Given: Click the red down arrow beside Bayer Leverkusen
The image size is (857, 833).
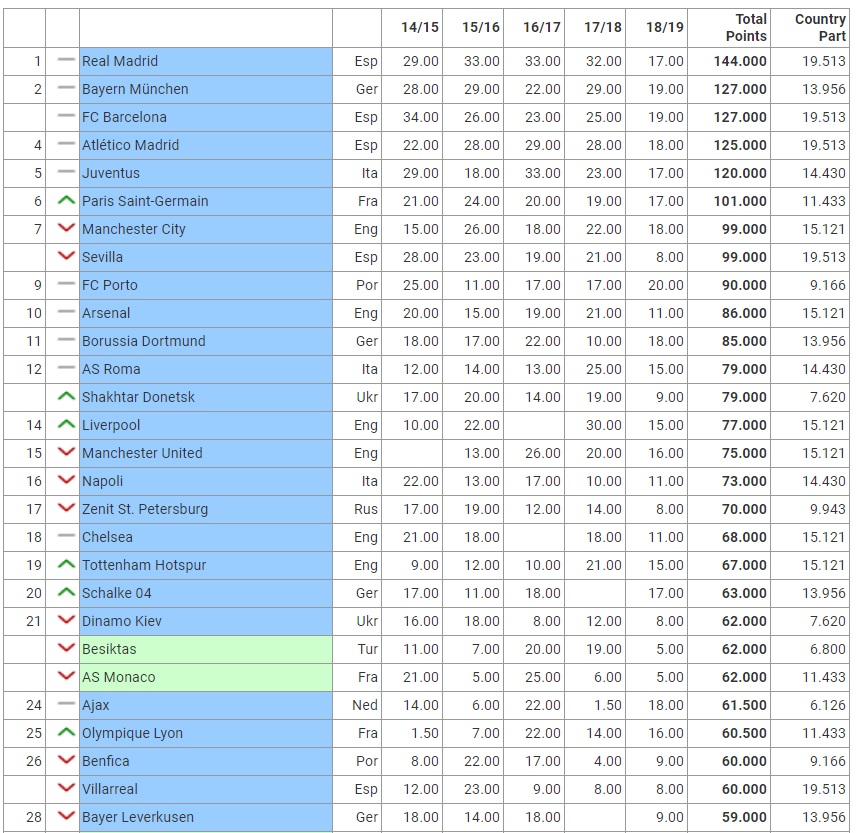Looking at the screenshot, I should pyautogui.click(x=66, y=817).
